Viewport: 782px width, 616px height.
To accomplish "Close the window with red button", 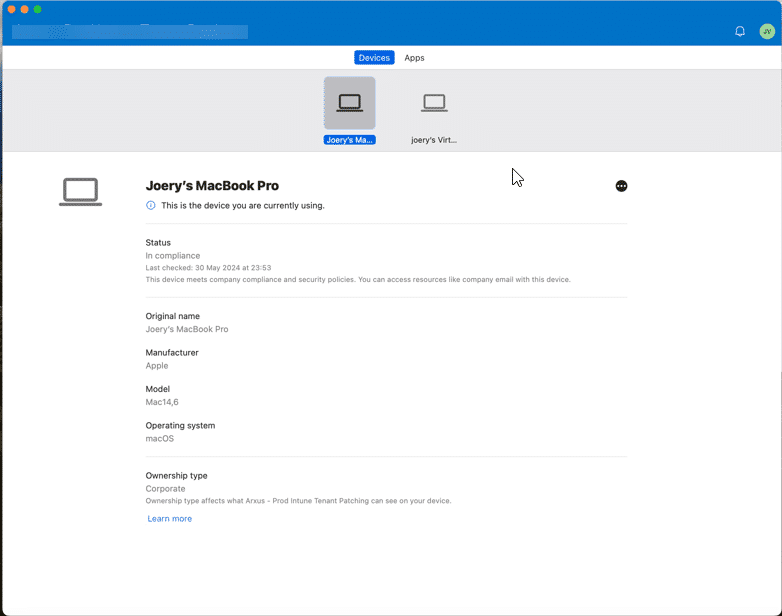I will pyautogui.click(x=11, y=9).
